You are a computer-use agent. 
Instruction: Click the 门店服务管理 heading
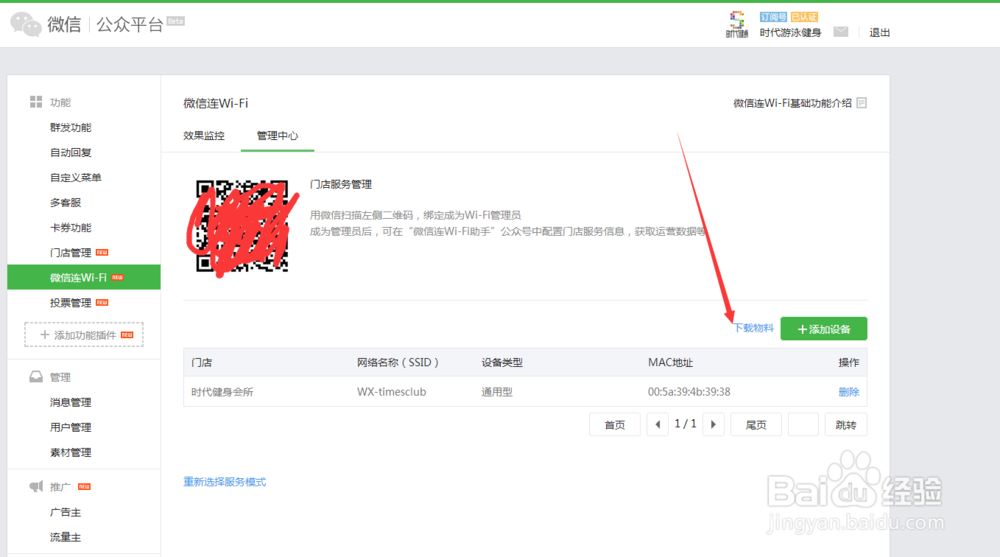[341, 184]
